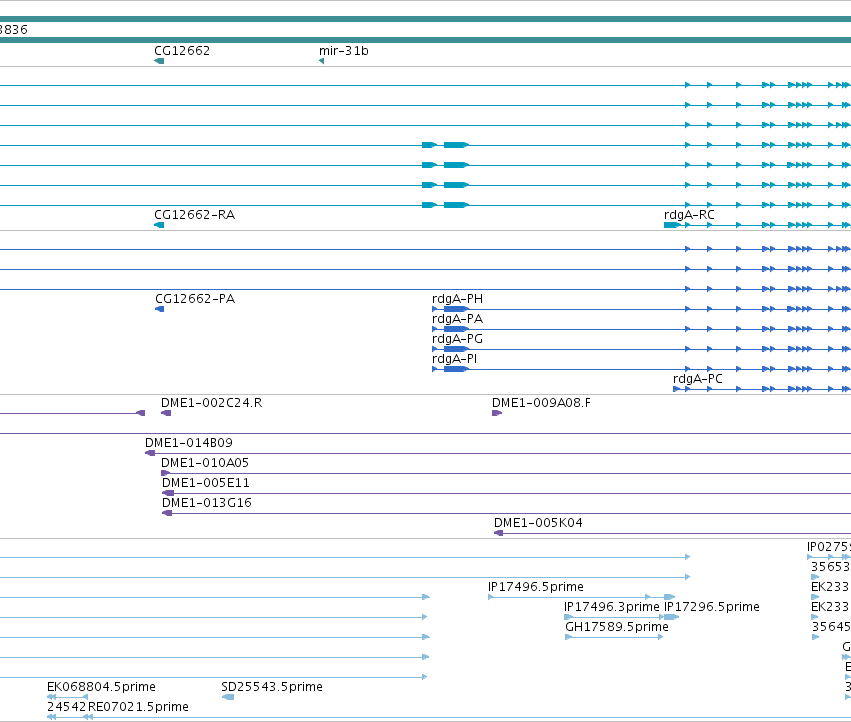Click the rdgA-PG label
The width and height of the screenshot is (851, 722).
pos(457,339)
